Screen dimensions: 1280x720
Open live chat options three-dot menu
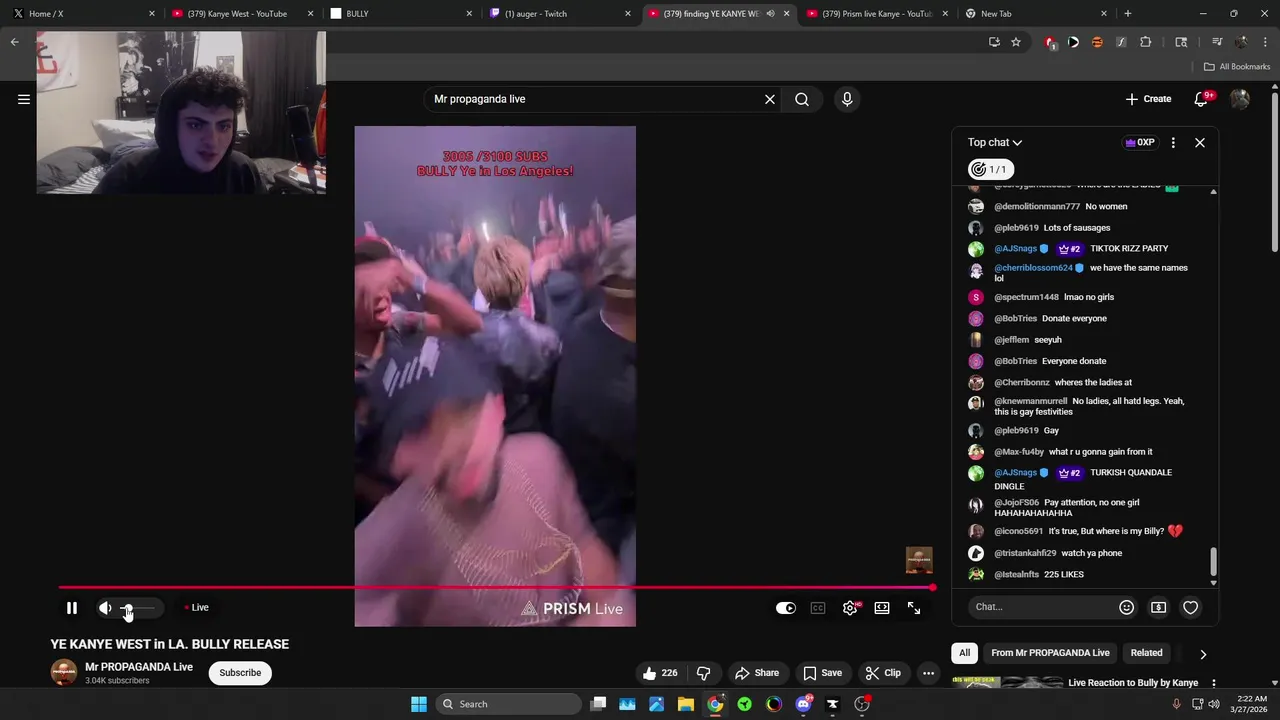point(1173,143)
